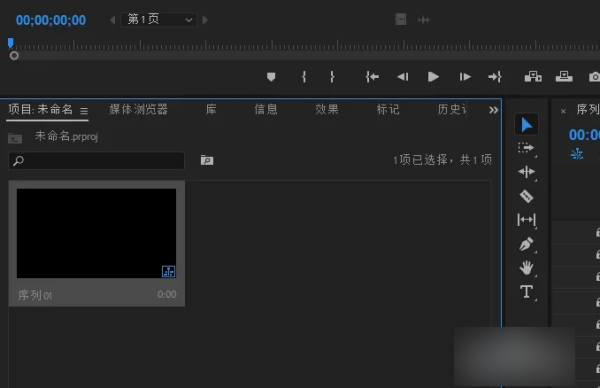
Task: Go to next page arrow
Action: pyautogui.click(x=205, y=20)
